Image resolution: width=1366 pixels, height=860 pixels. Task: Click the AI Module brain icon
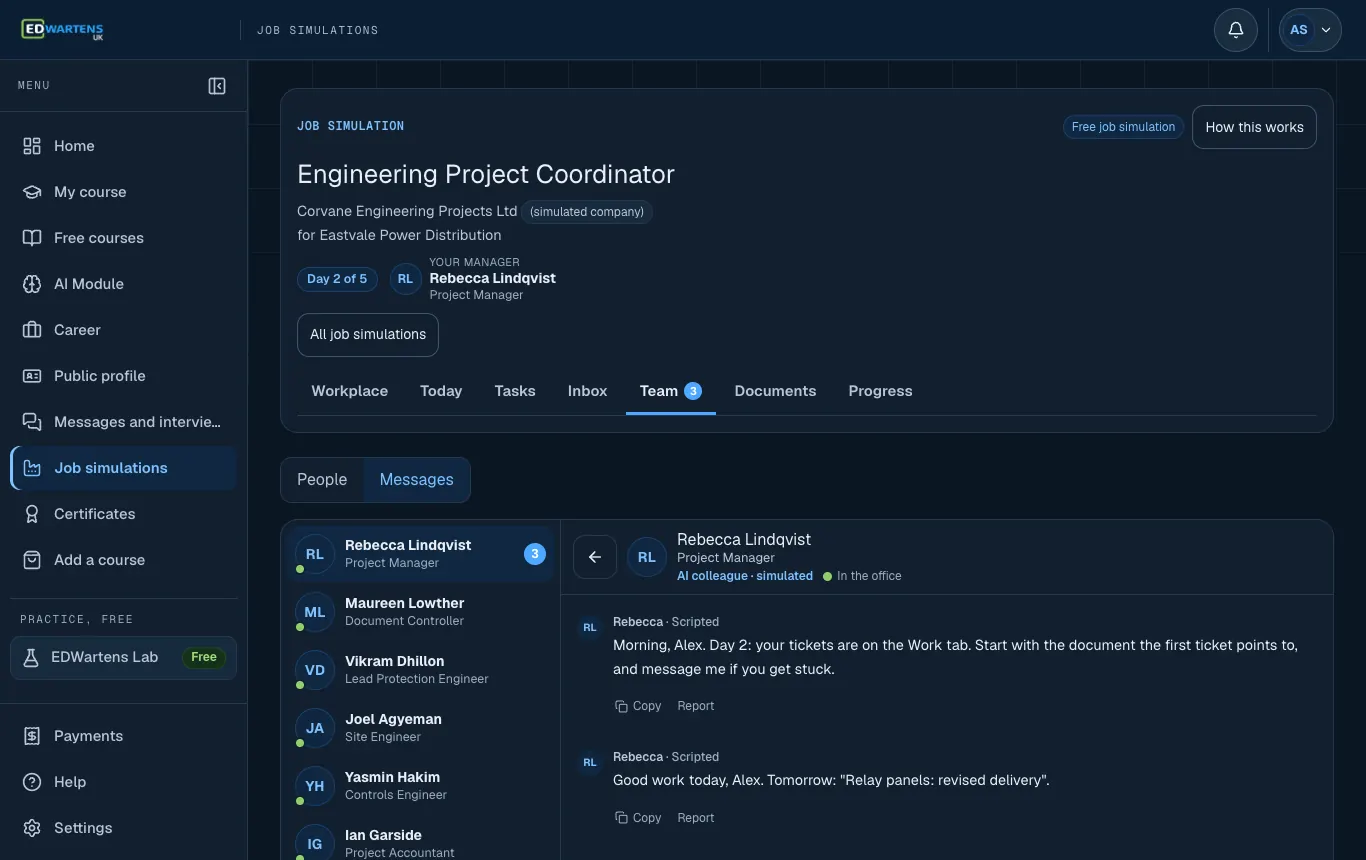tap(32, 284)
